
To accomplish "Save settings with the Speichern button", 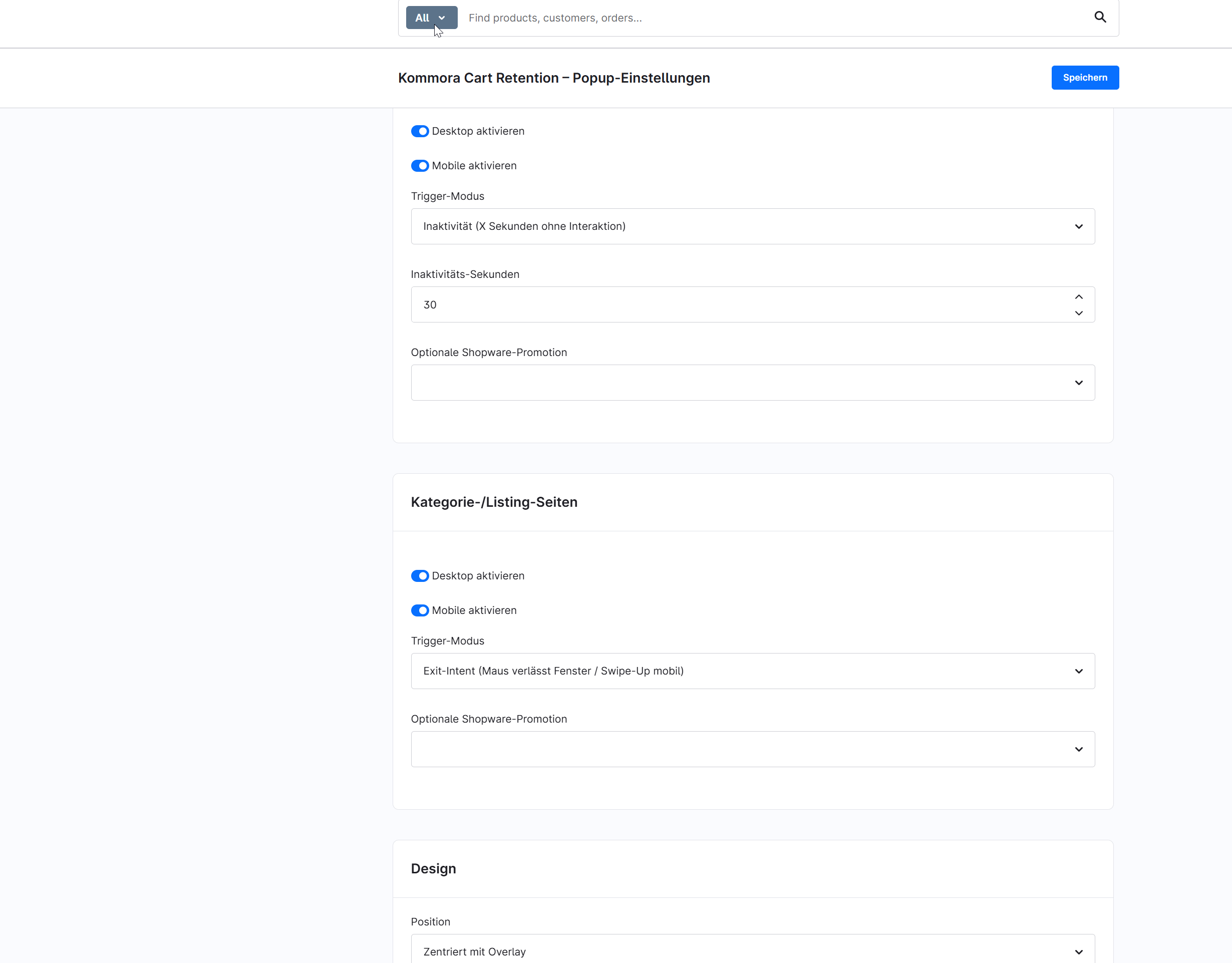I will (x=1085, y=77).
